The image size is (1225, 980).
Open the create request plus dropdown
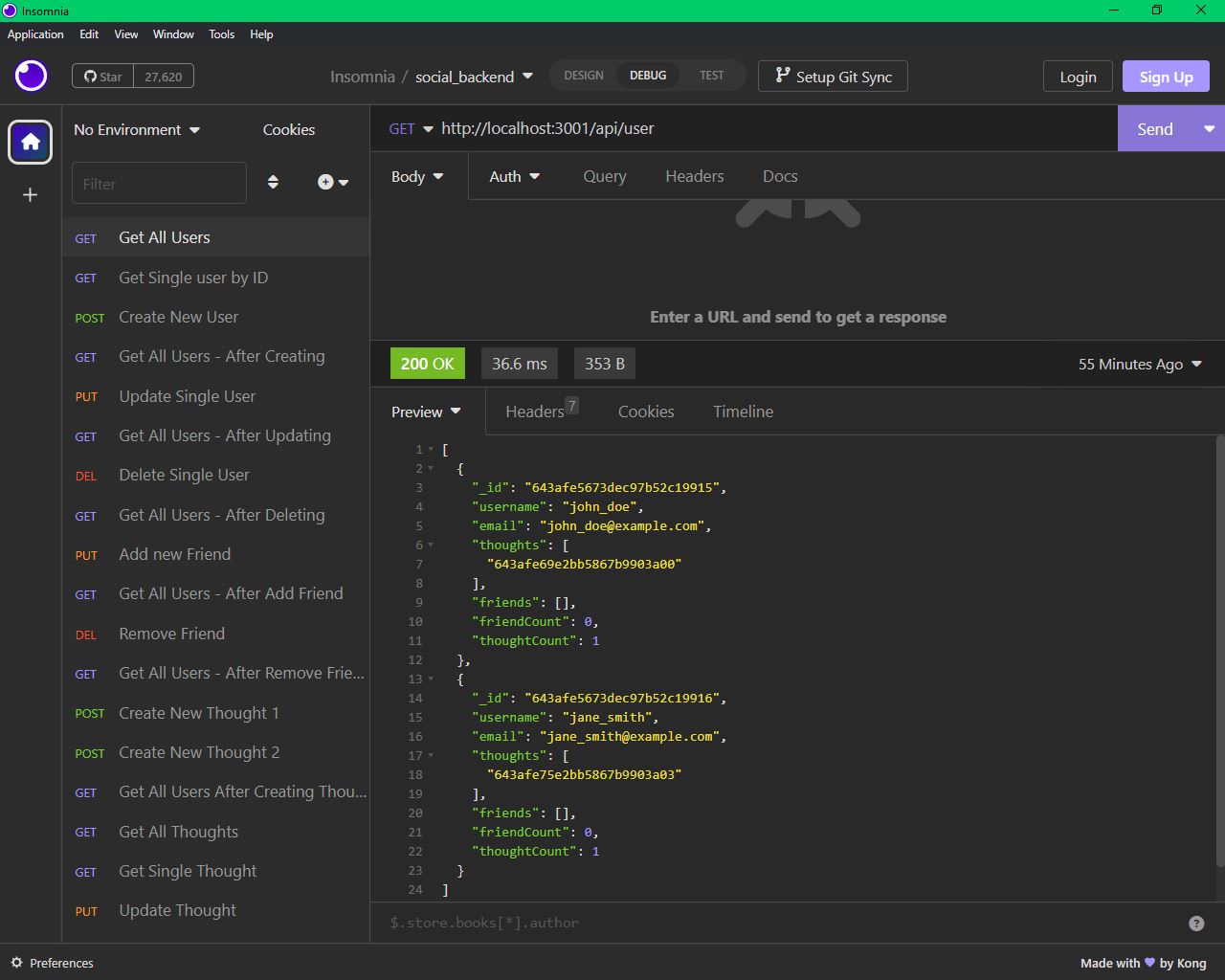[x=333, y=182]
